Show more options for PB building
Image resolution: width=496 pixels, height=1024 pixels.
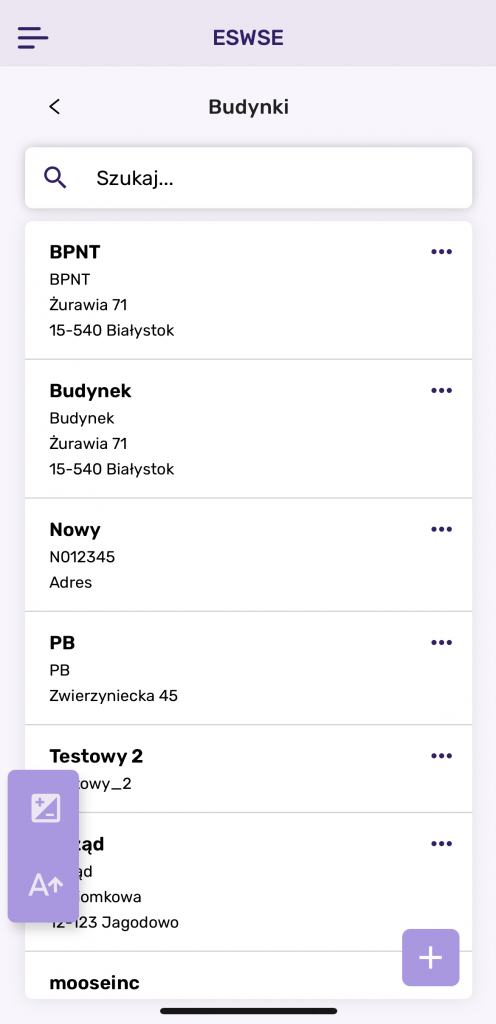point(441,643)
